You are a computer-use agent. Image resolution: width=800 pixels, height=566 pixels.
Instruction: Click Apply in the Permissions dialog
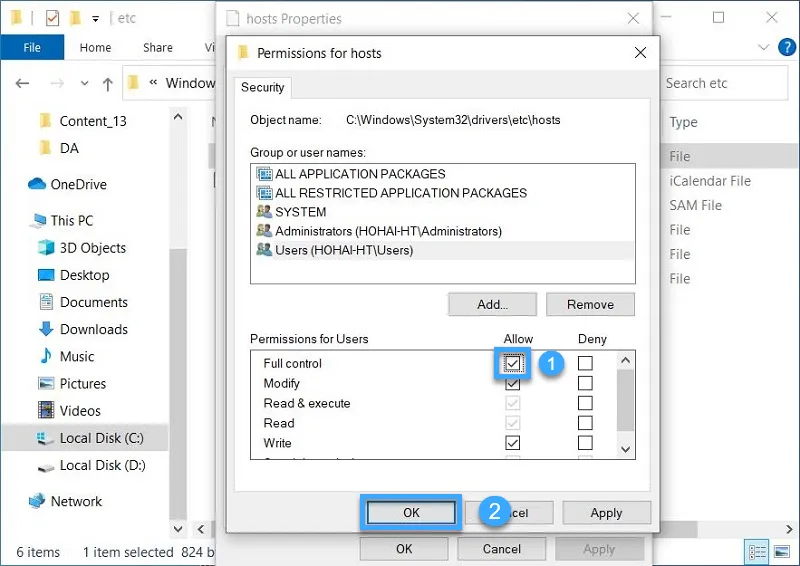pyautogui.click(x=606, y=512)
